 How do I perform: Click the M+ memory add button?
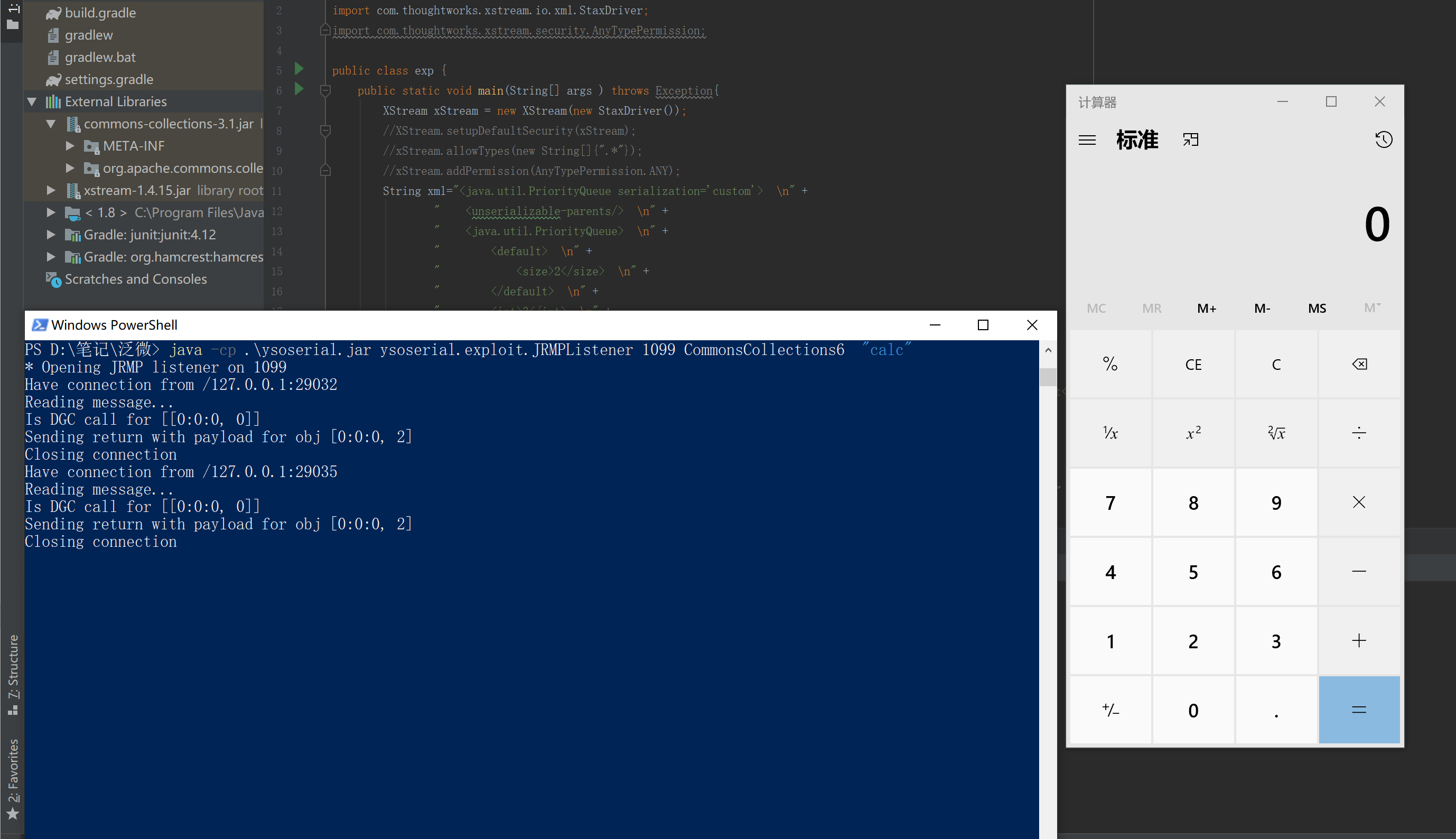click(x=1206, y=309)
